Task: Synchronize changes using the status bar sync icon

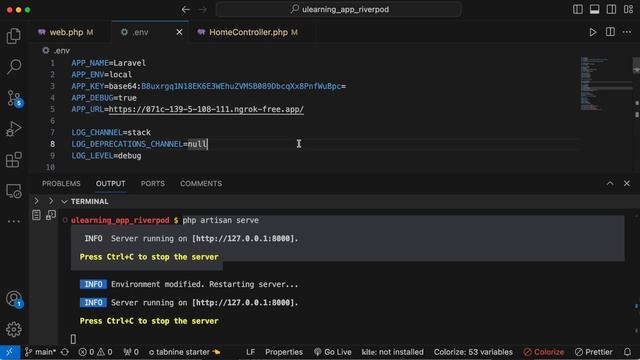Action: coord(65,352)
